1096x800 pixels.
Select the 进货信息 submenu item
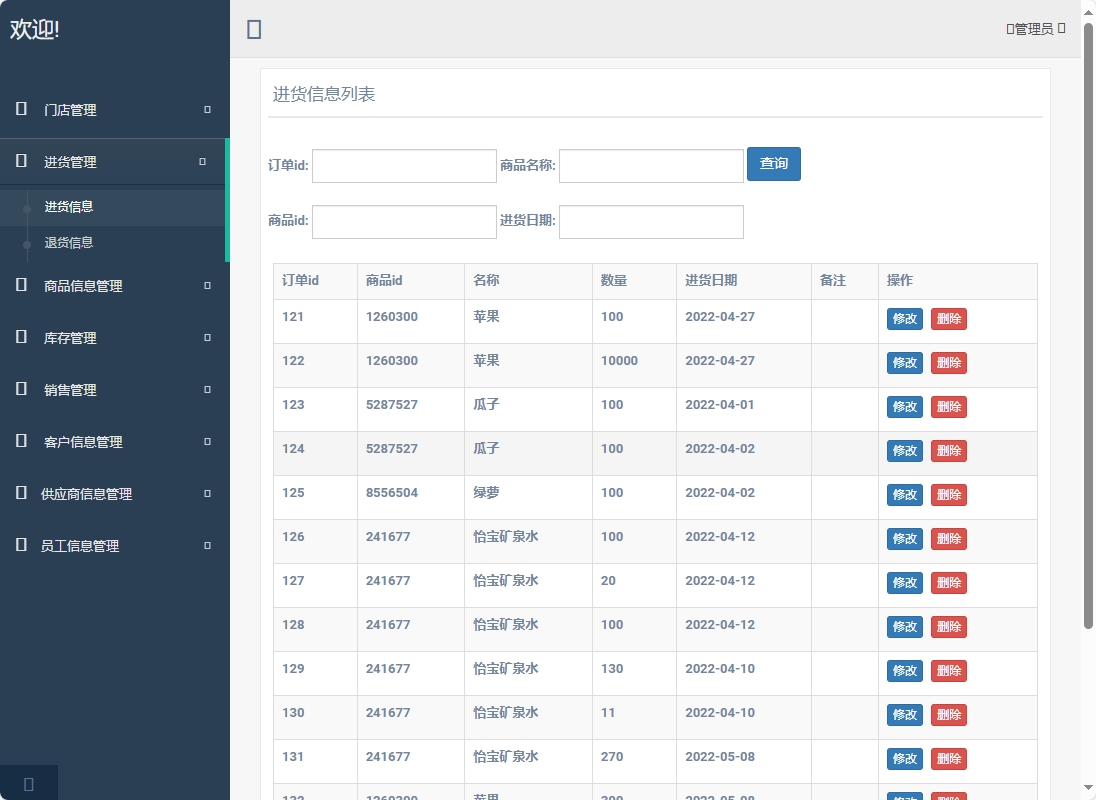coord(68,206)
